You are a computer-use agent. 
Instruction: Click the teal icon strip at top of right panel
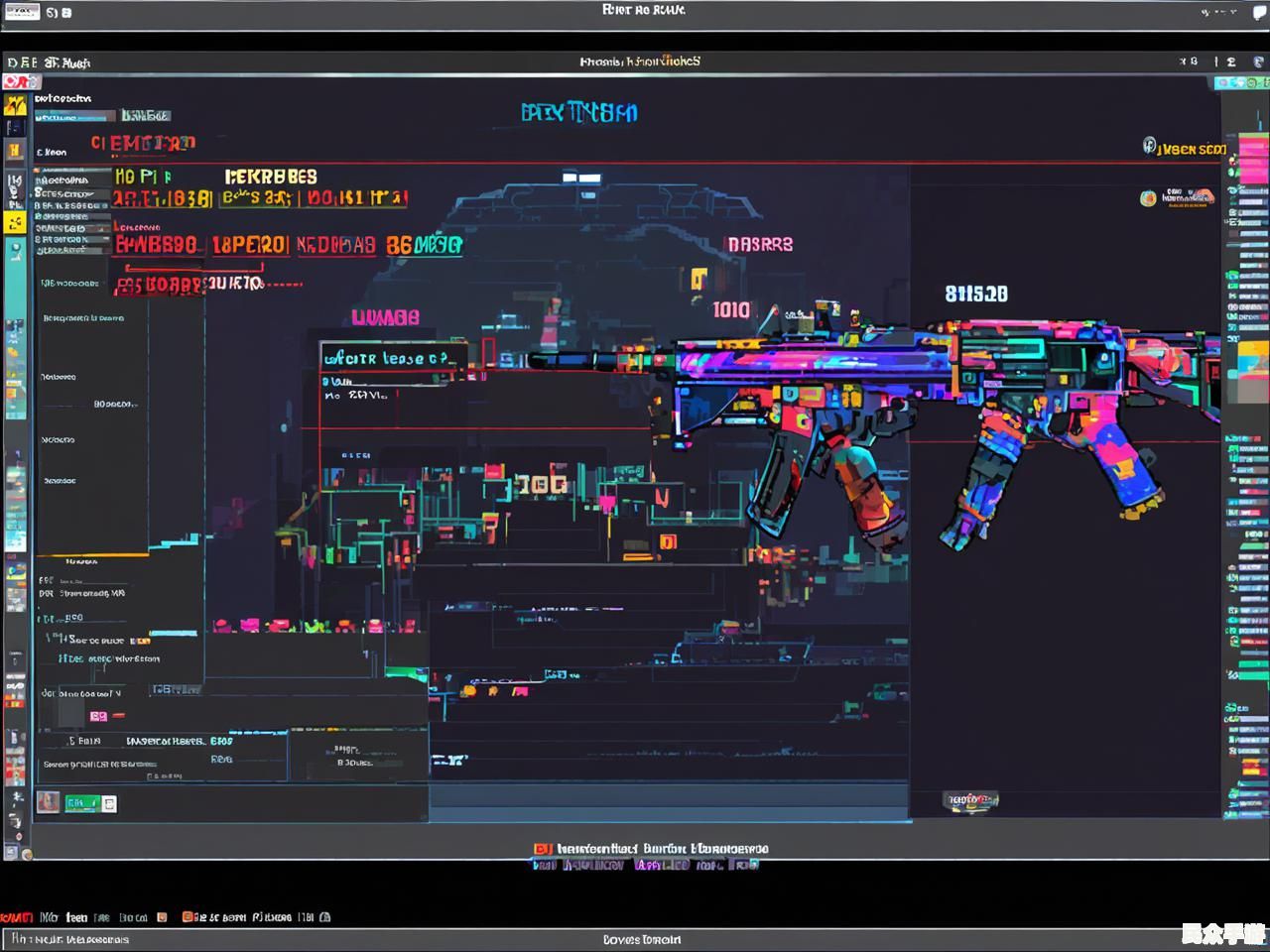click(1241, 83)
